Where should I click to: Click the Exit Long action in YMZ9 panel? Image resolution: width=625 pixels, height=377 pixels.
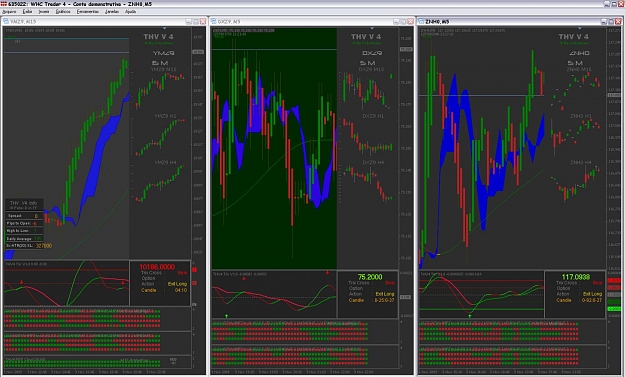point(177,284)
